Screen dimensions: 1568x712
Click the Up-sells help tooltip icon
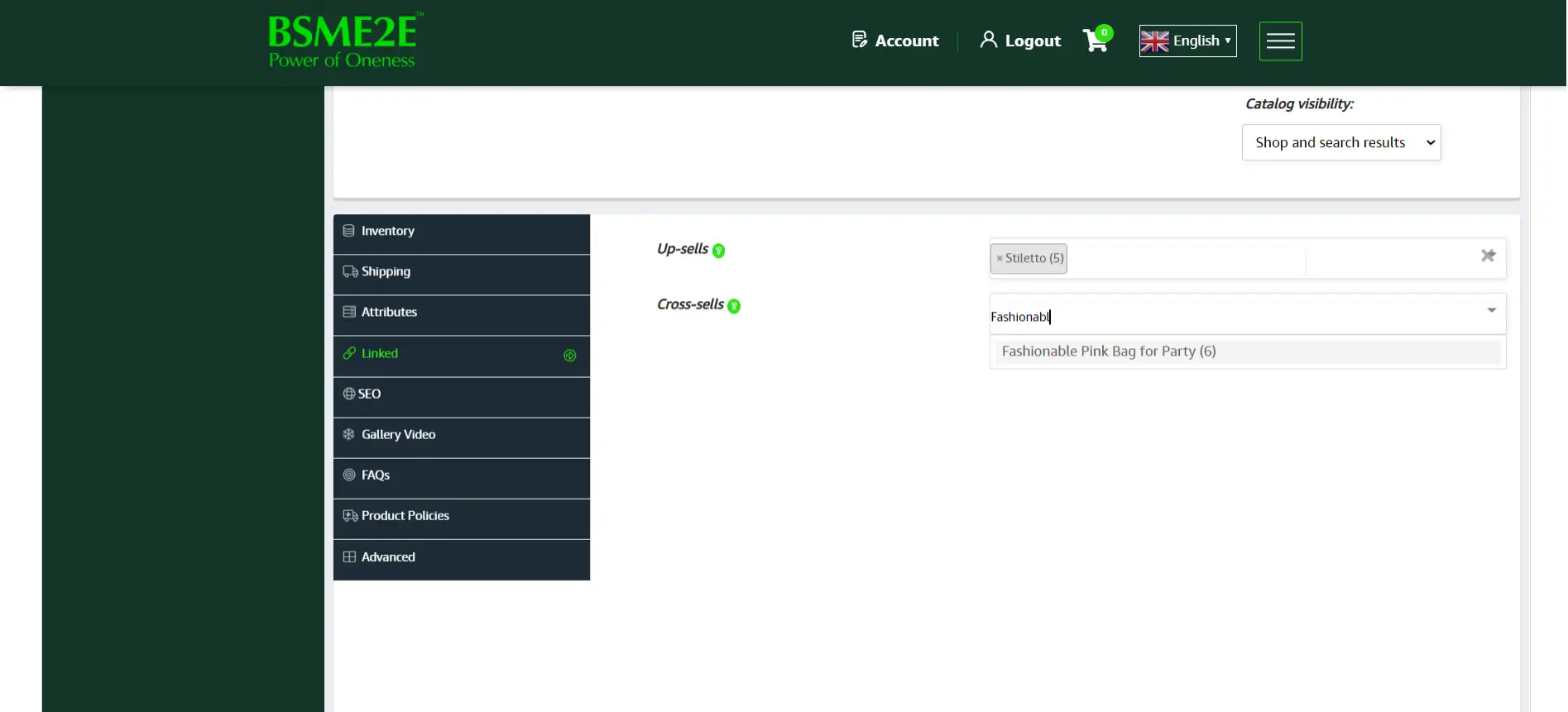pyautogui.click(x=718, y=251)
